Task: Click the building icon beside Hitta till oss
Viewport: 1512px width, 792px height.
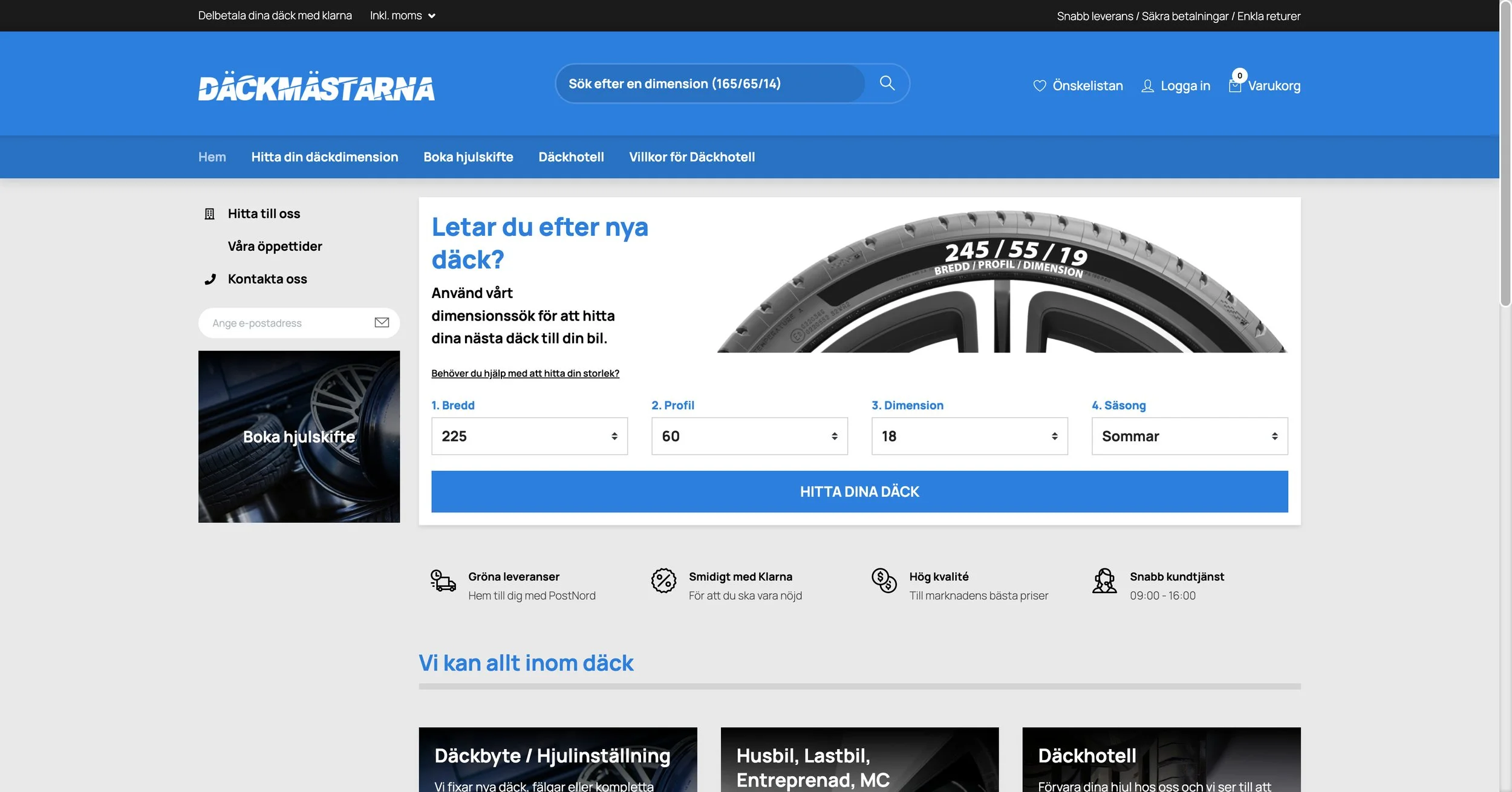Action: tap(209, 214)
